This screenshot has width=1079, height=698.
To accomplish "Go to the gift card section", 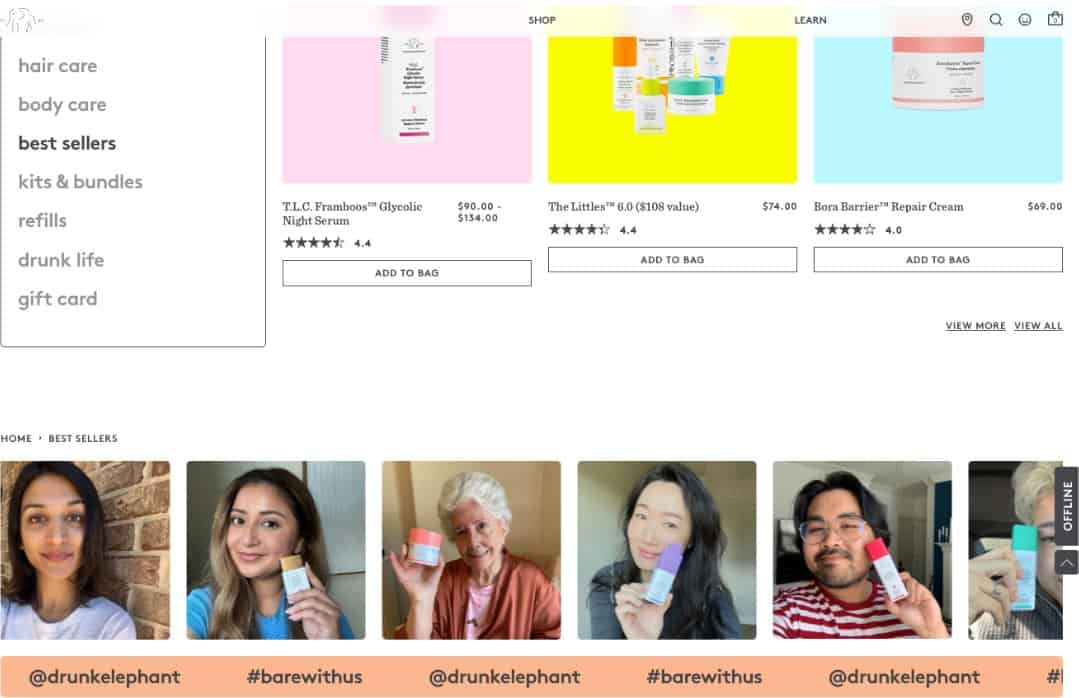I will (x=58, y=299).
